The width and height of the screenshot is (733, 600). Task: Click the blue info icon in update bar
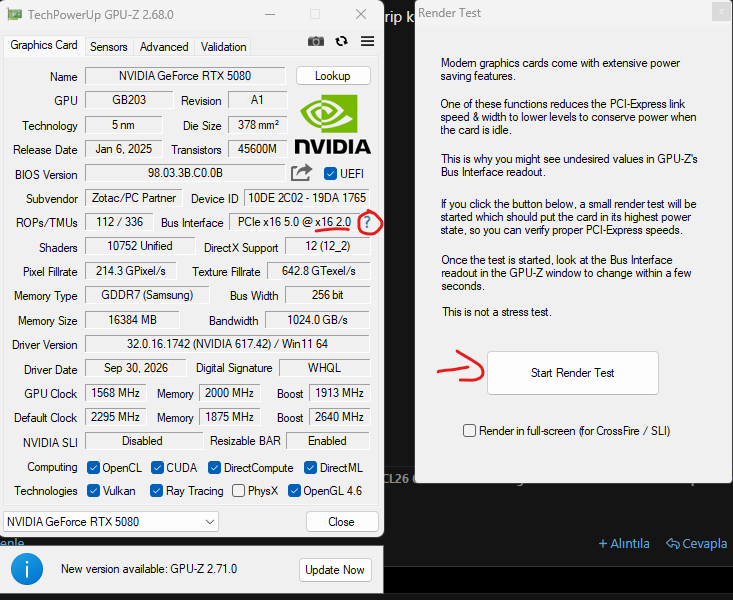27,569
